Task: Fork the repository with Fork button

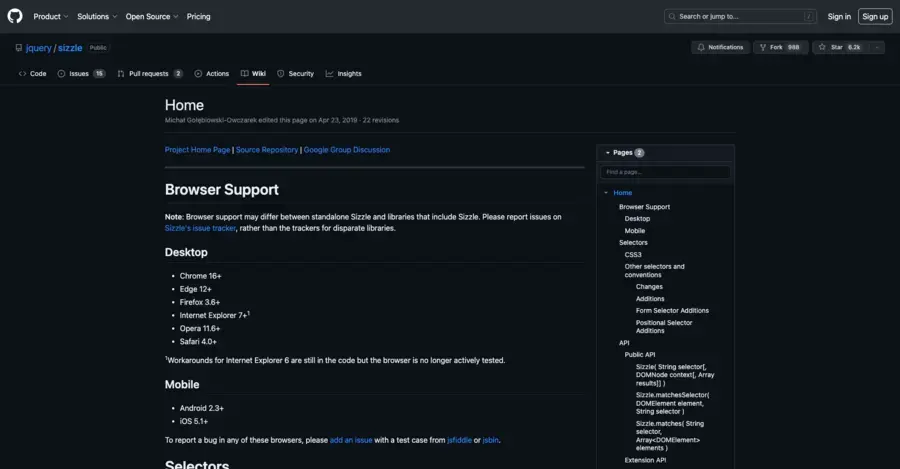Action: point(780,48)
